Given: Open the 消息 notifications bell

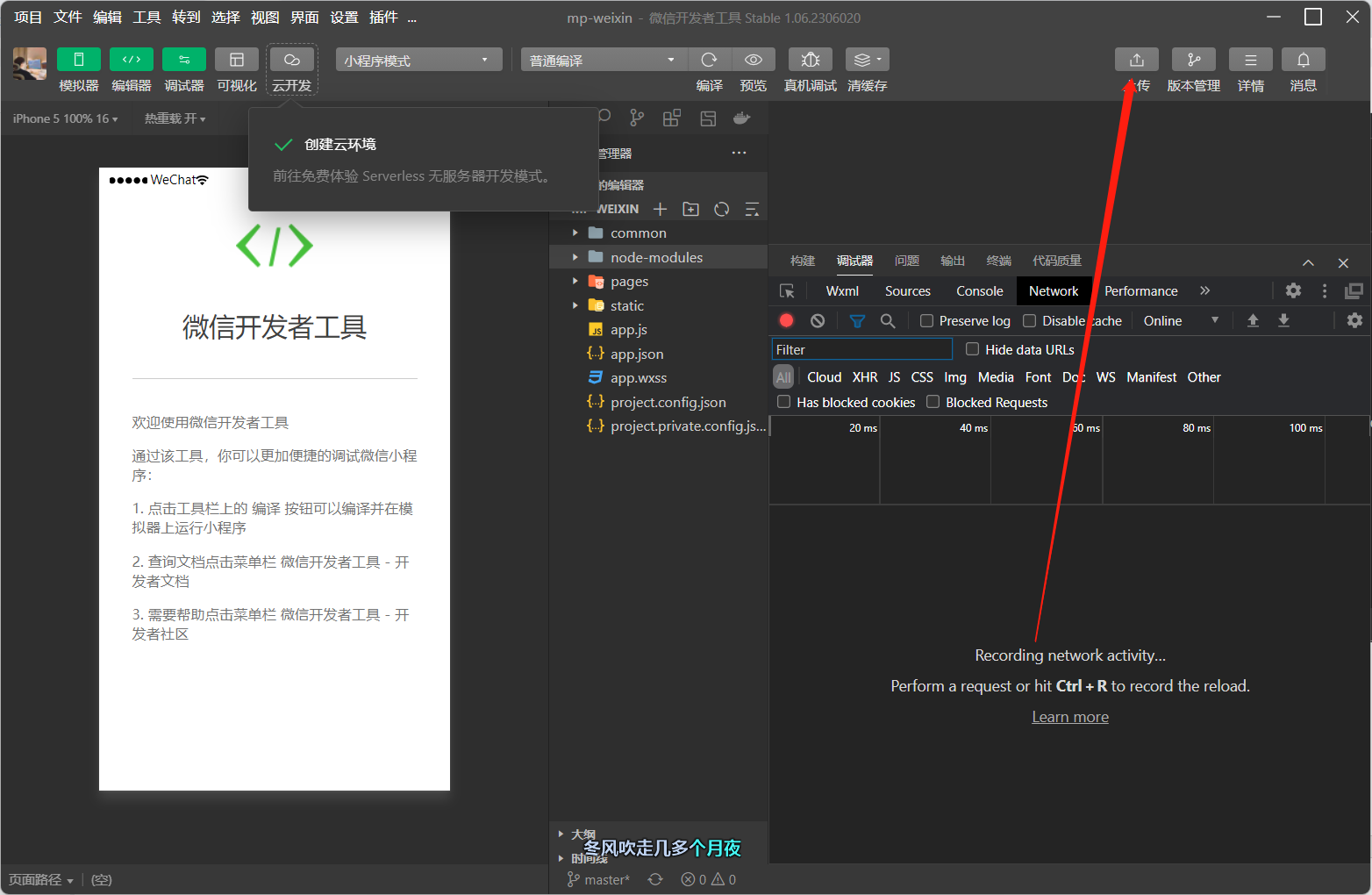Looking at the screenshot, I should 1304,60.
